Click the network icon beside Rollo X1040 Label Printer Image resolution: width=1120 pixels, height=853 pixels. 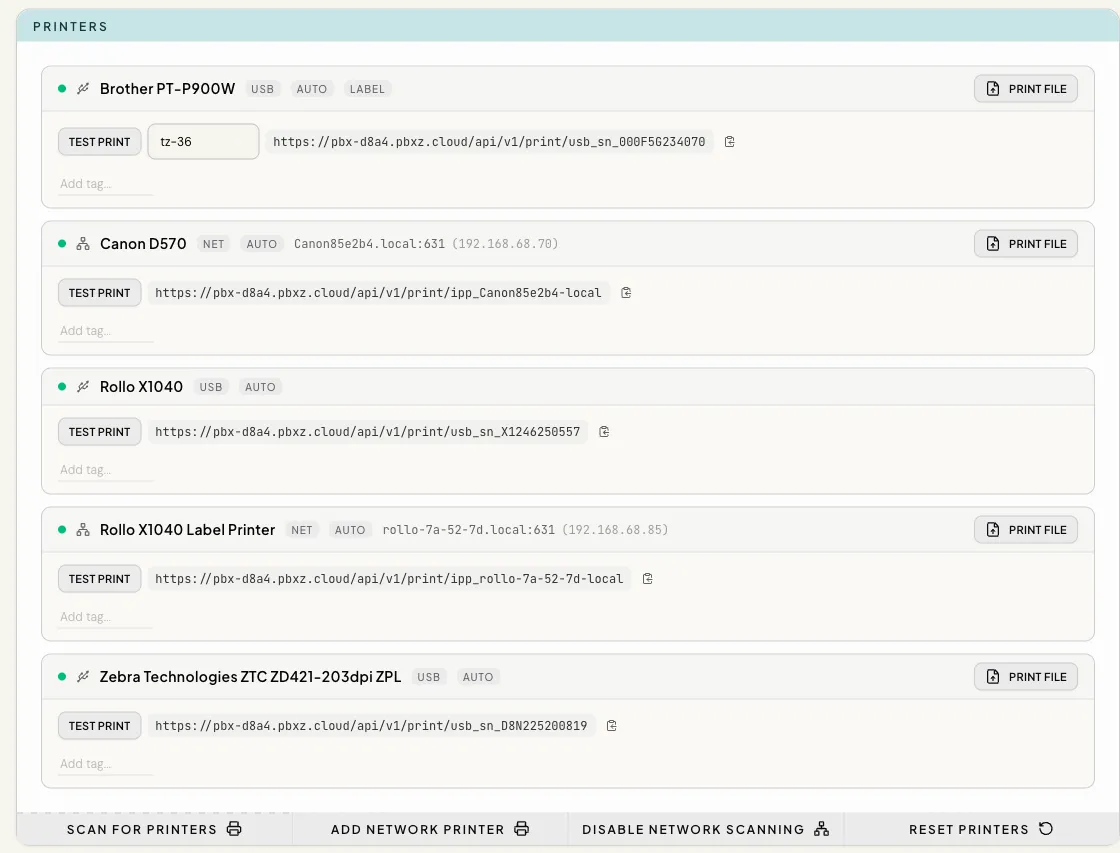[83, 529]
